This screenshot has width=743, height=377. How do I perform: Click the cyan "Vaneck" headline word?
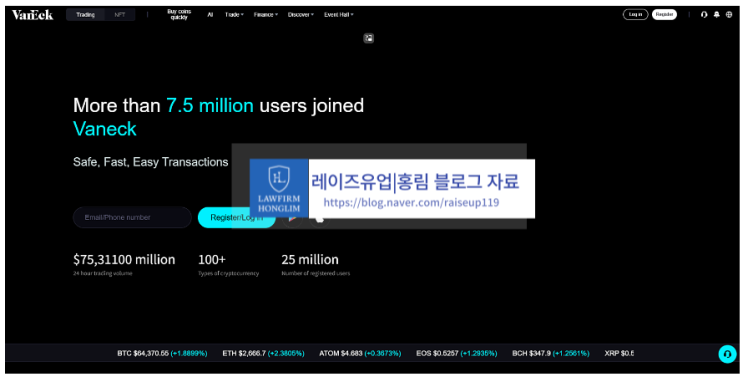pos(105,129)
